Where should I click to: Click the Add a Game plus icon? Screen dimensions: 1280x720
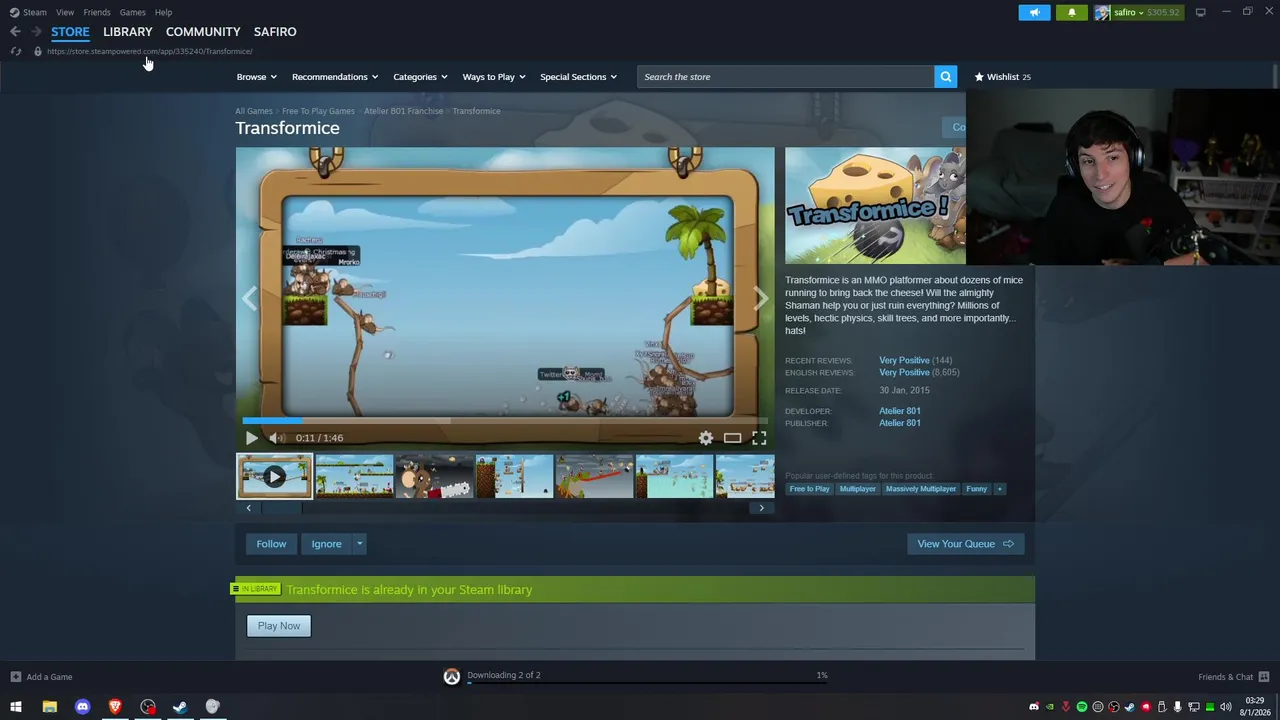click(x=16, y=677)
